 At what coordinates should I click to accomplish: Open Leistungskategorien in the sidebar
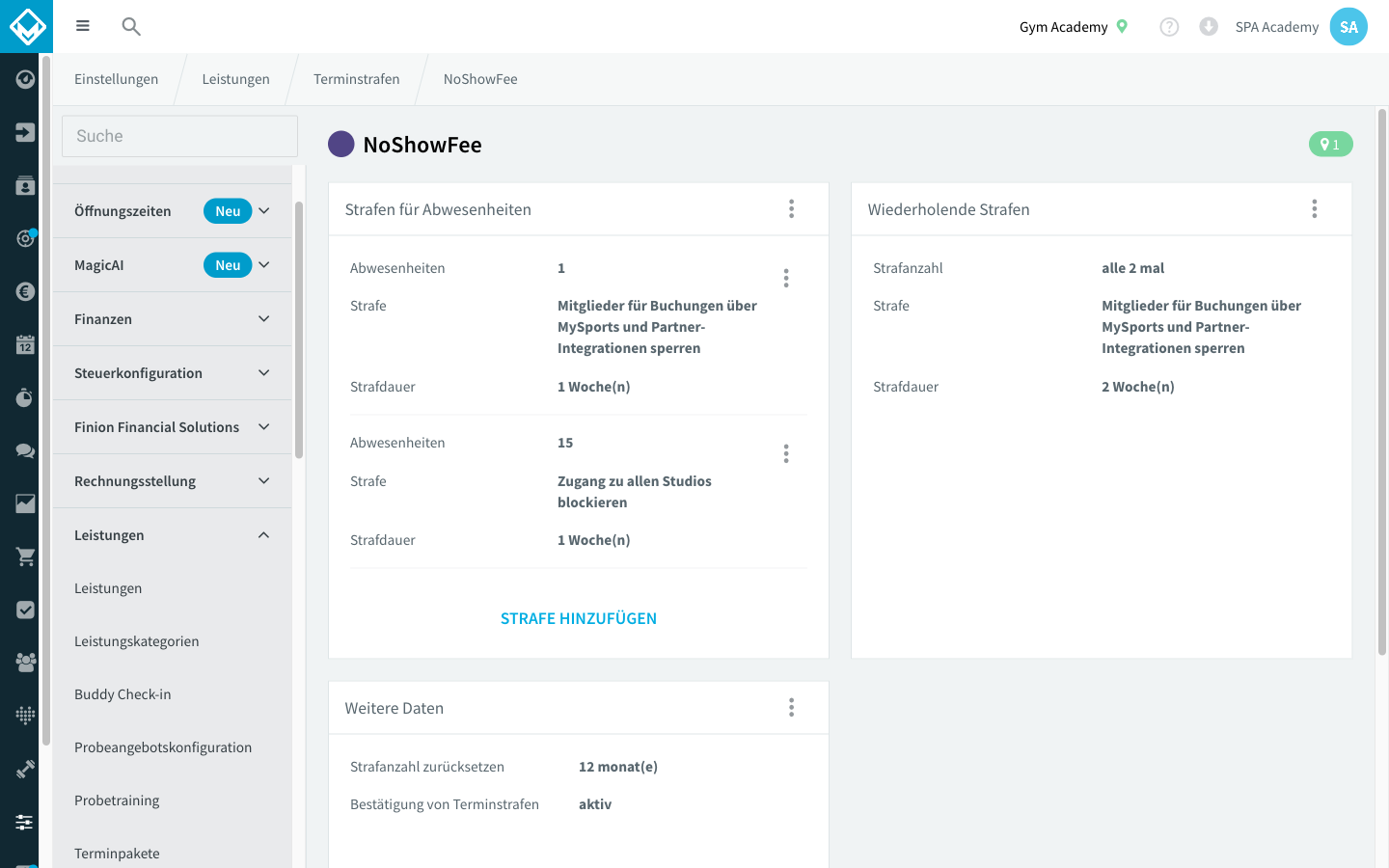137,641
